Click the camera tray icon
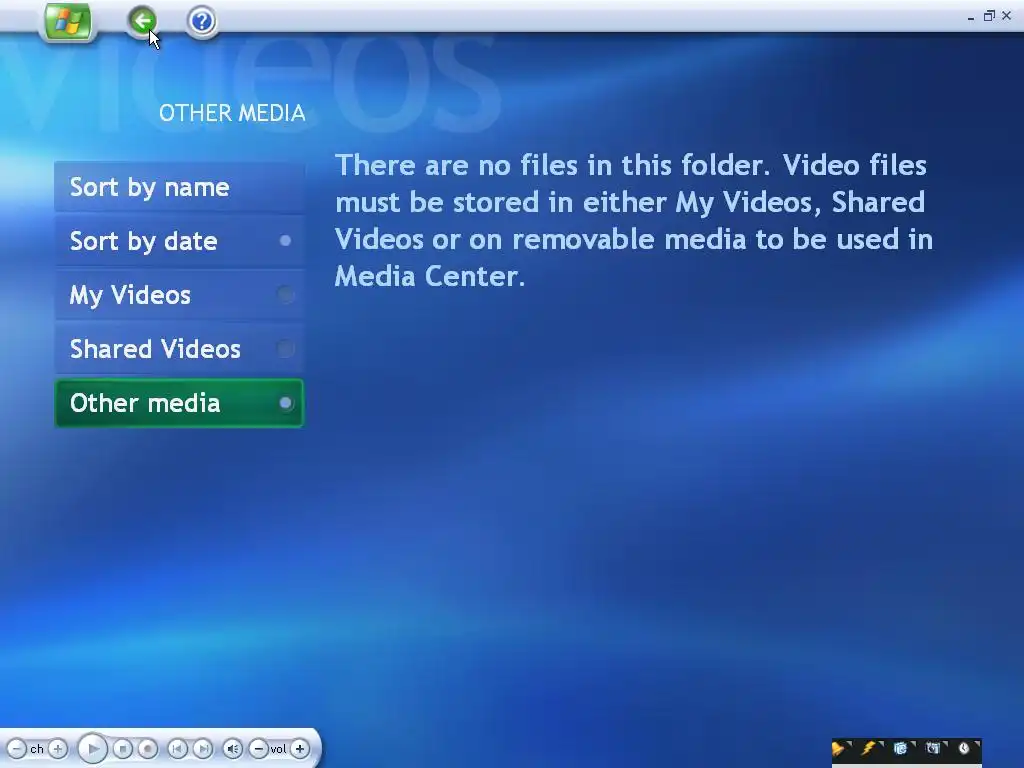The height and width of the screenshot is (768, 1024). point(933,748)
